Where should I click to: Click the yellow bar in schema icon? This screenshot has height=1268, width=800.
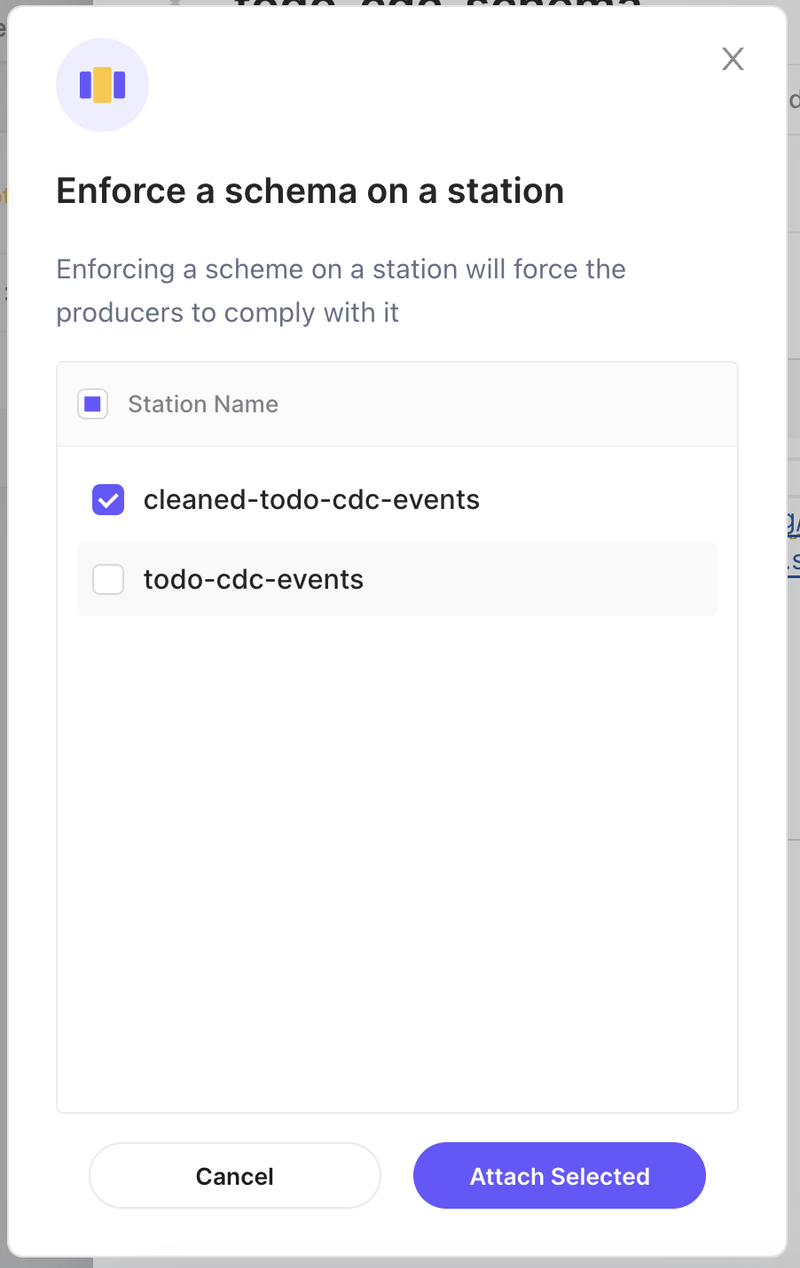pos(102,85)
